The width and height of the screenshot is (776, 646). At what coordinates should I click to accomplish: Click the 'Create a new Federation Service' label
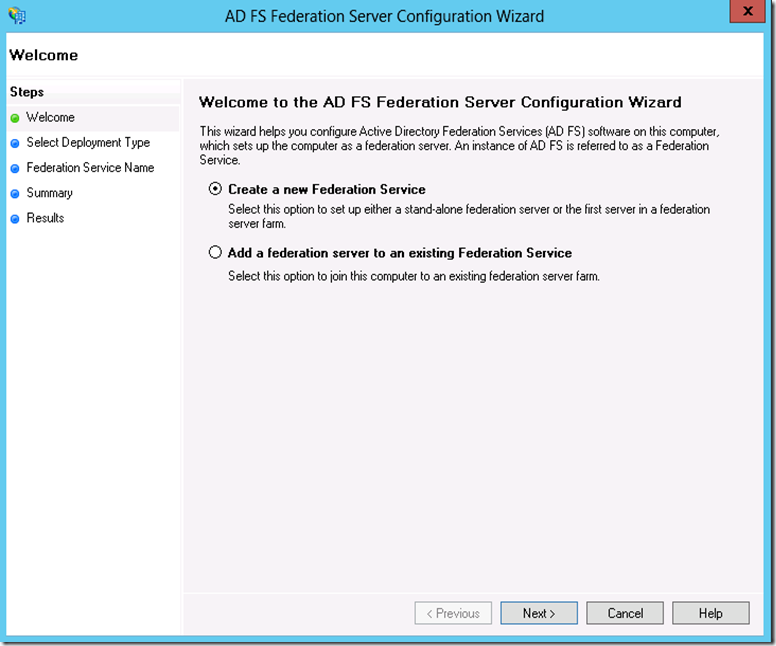point(327,189)
